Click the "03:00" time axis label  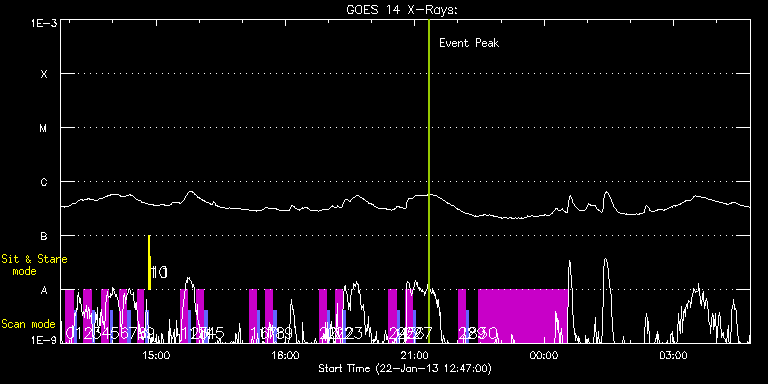(x=673, y=355)
